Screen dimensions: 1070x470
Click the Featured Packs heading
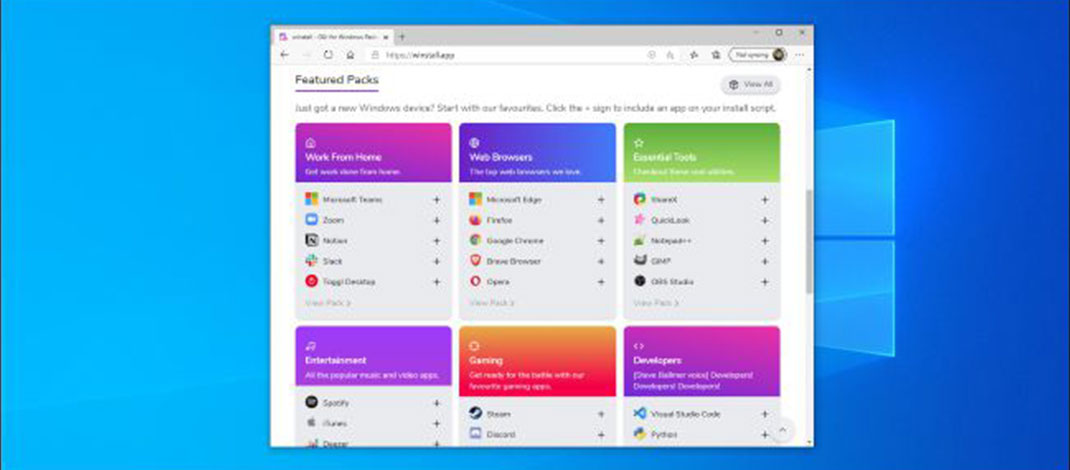coord(336,80)
